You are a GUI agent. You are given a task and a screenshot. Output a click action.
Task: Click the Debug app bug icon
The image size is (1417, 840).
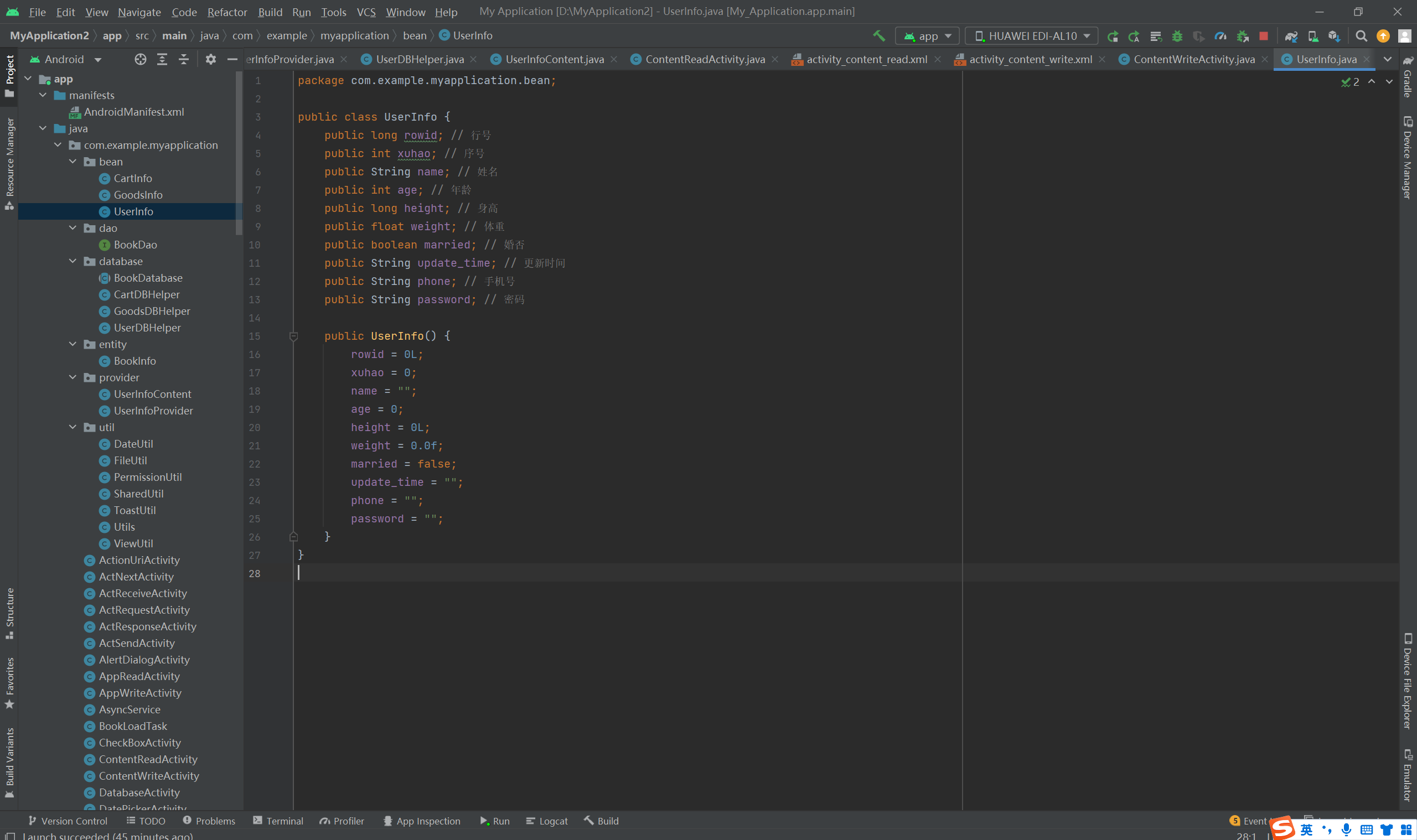1177,35
